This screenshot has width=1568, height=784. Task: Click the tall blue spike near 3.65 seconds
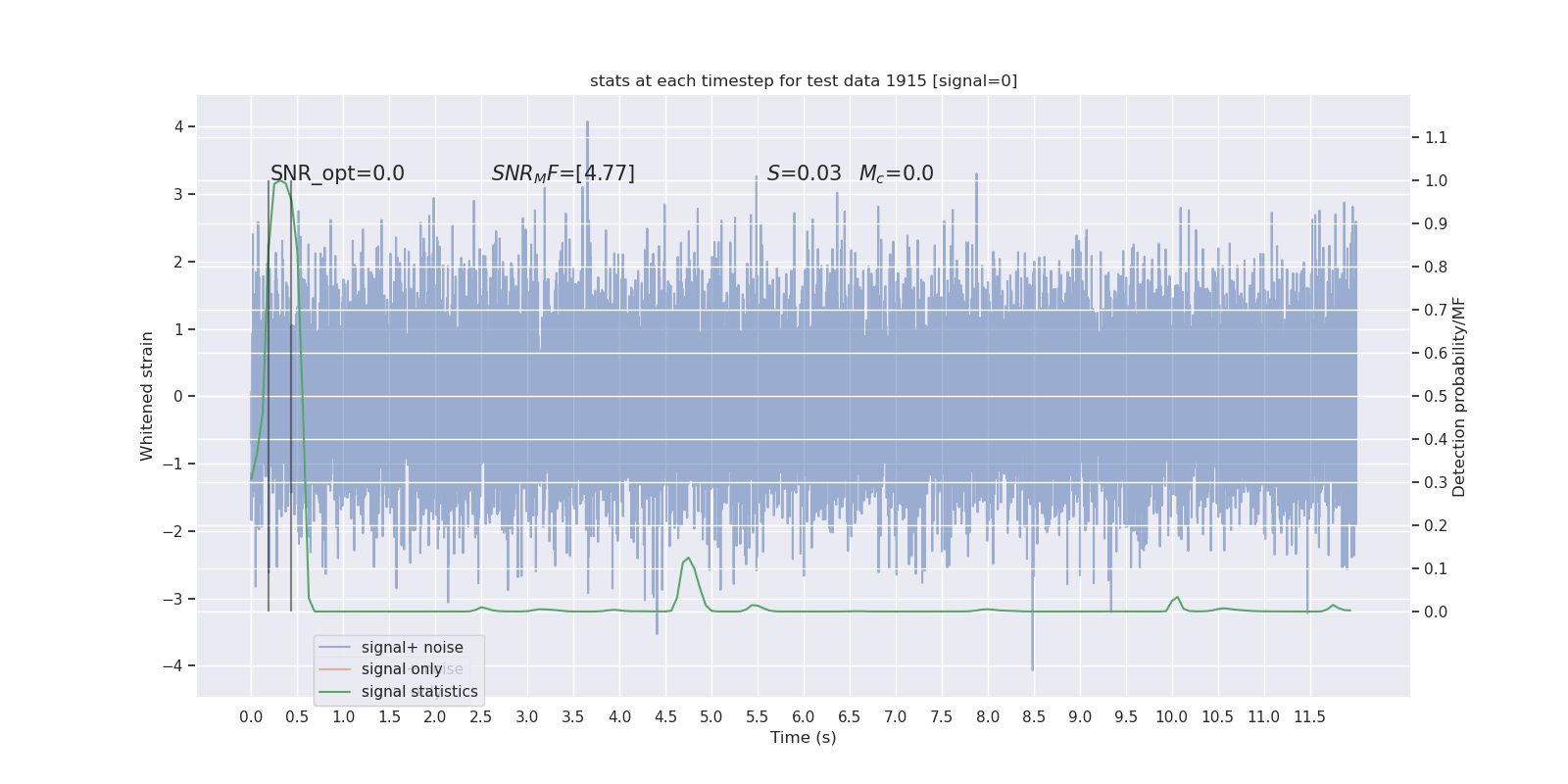587,122
